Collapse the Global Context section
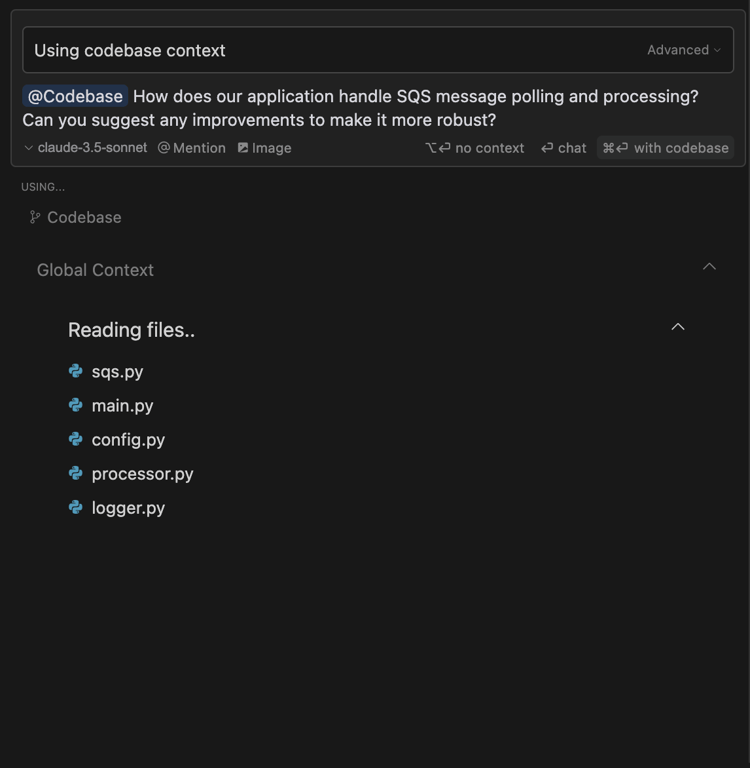This screenshot has height=768, width=750. [709, 266]
